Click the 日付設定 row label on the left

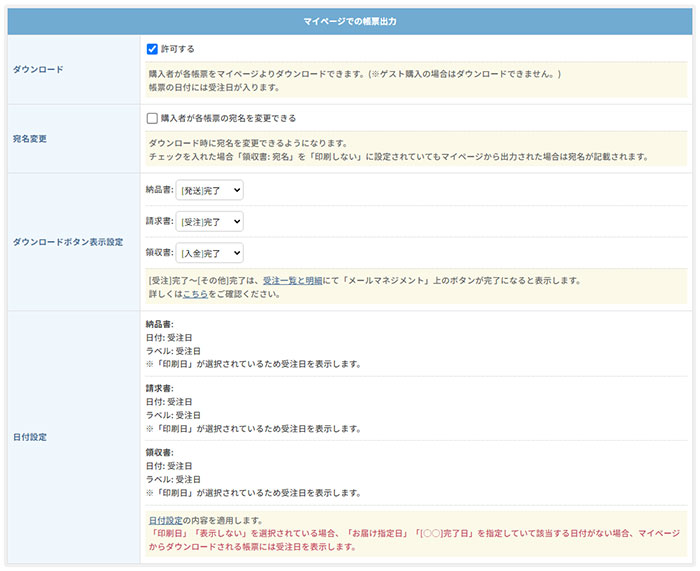(x=29, y=437)
